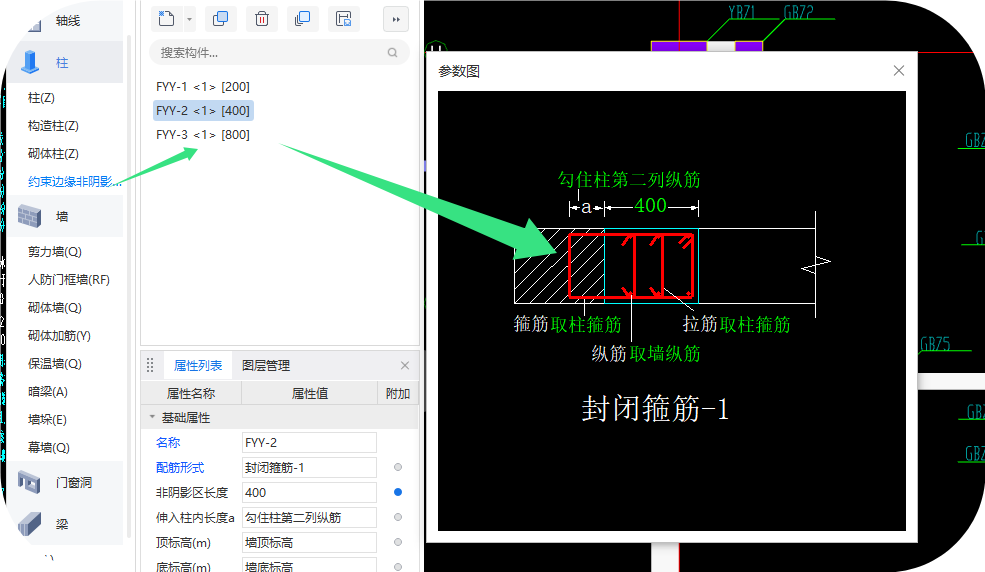The height and width of the screenshot is (572, 985).
Task: Click the 属性名称 column header
Action: click(191, 394)
